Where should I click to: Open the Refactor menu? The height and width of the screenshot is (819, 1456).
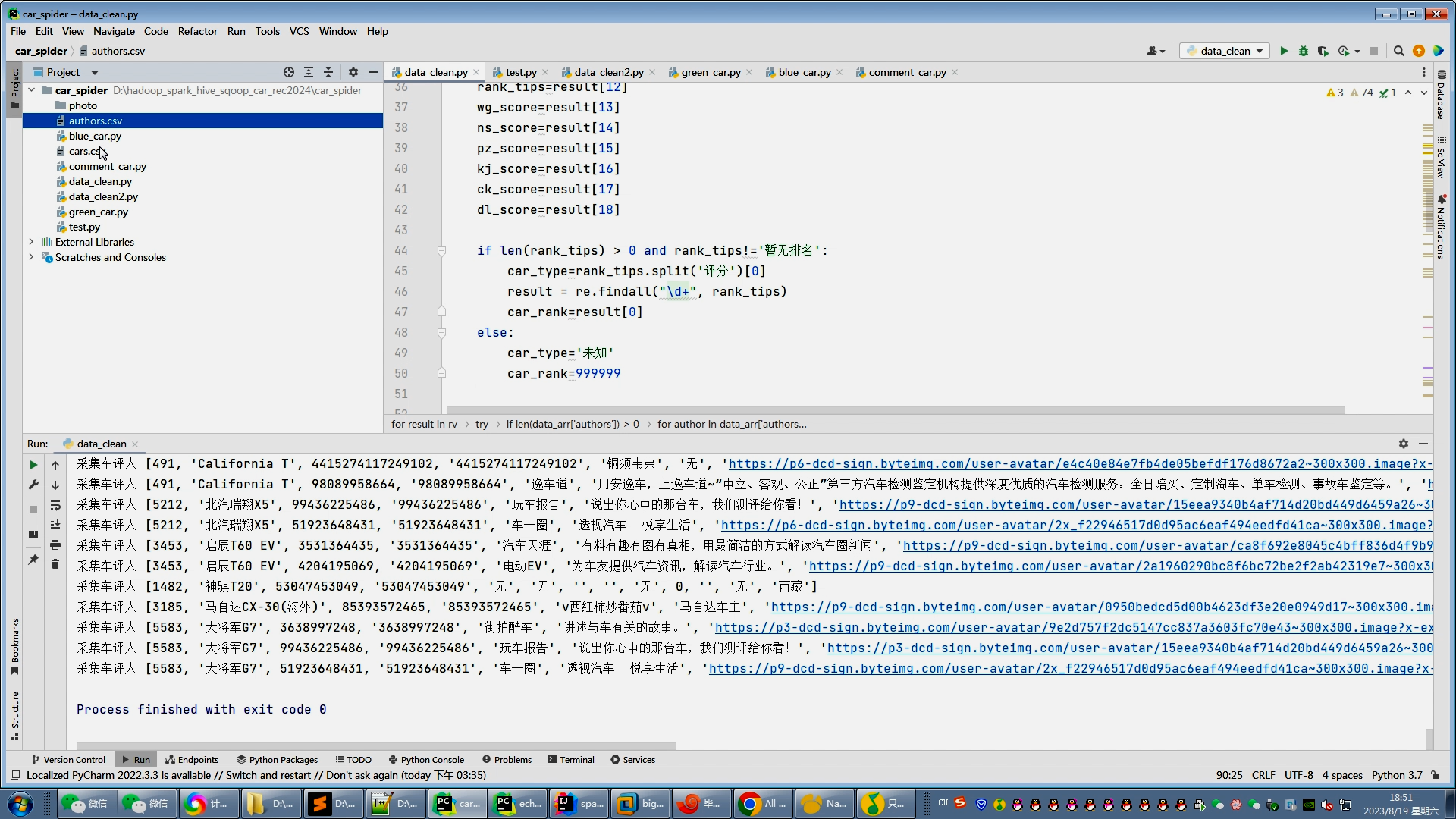tap(197, 31)
